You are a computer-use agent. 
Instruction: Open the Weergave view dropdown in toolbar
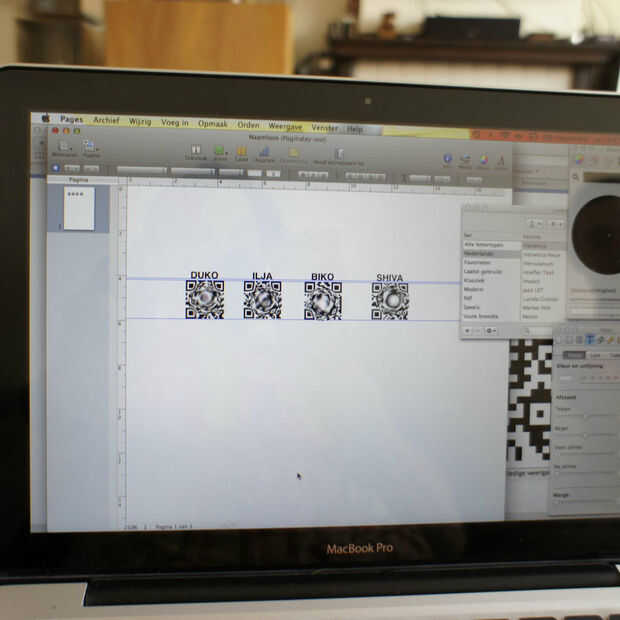click(64, 149)
